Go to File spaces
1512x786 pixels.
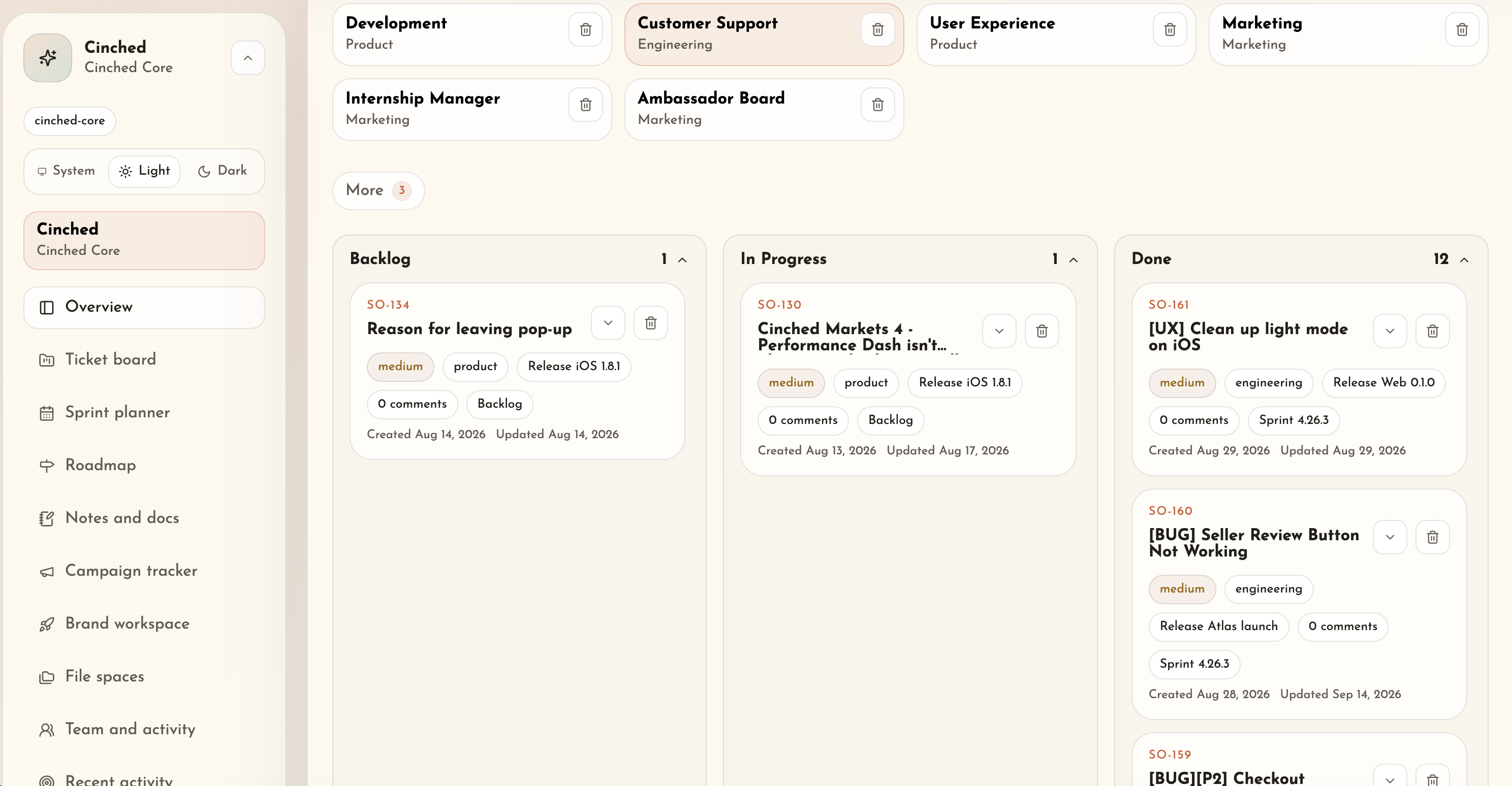[144, 677]
